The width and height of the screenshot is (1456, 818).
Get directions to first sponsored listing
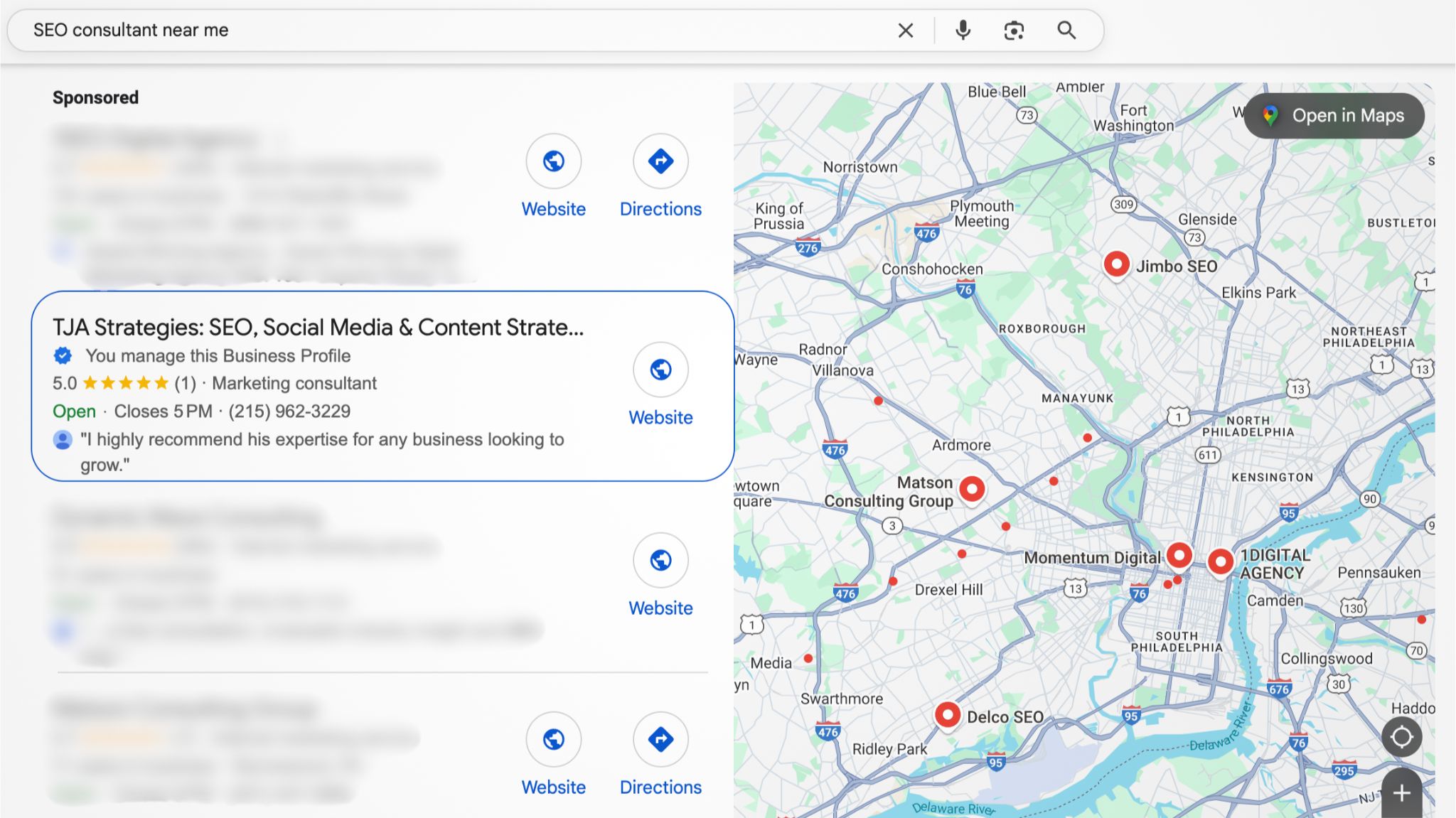click(x=660, y=162)
